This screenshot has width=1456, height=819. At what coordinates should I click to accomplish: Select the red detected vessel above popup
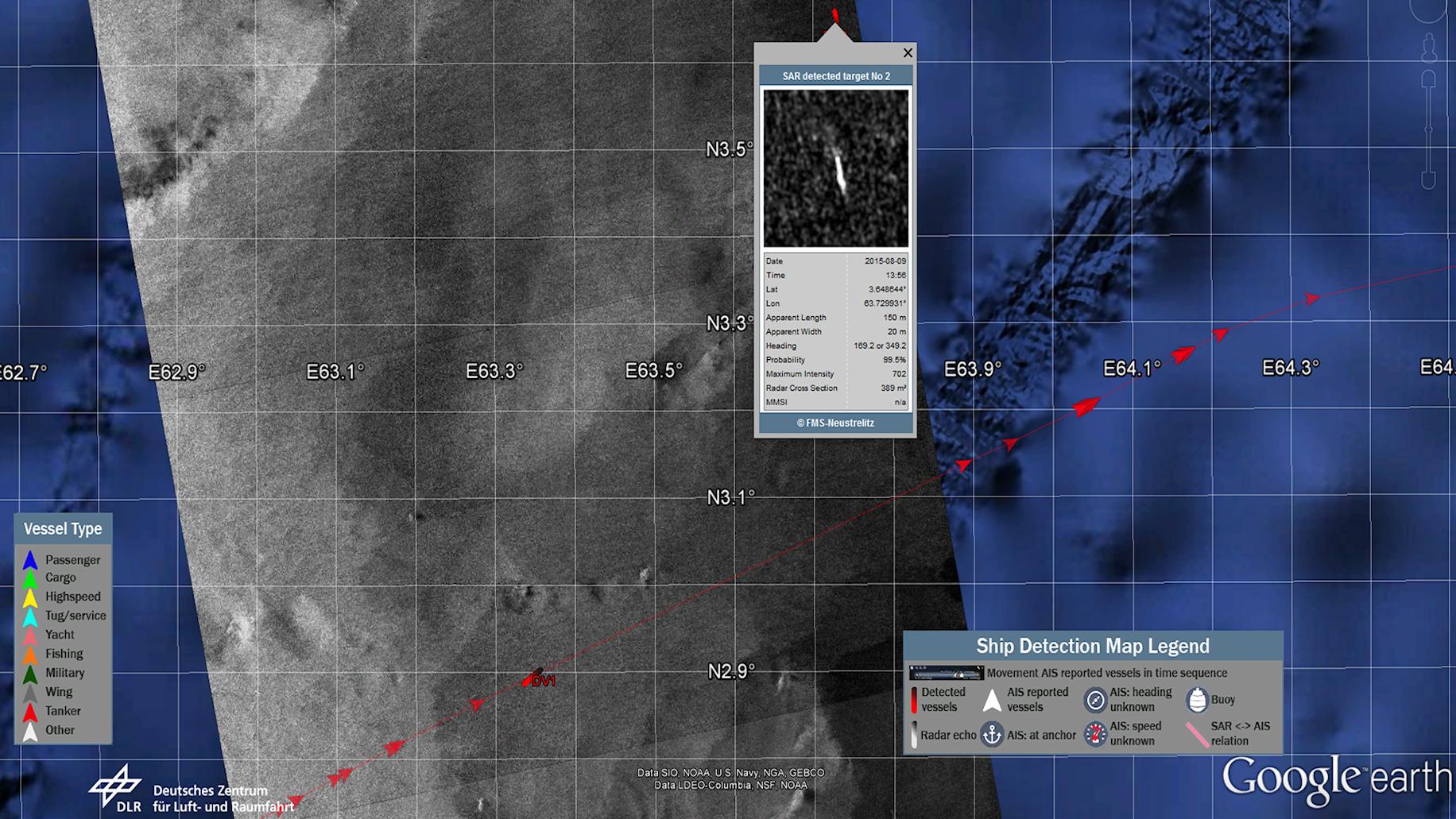(834, 14)
